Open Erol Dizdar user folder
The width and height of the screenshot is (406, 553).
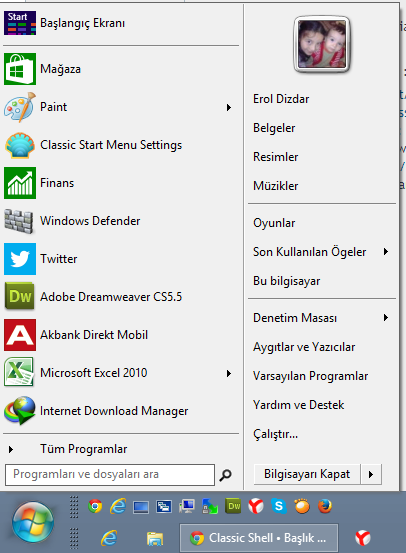click(281, 99)
